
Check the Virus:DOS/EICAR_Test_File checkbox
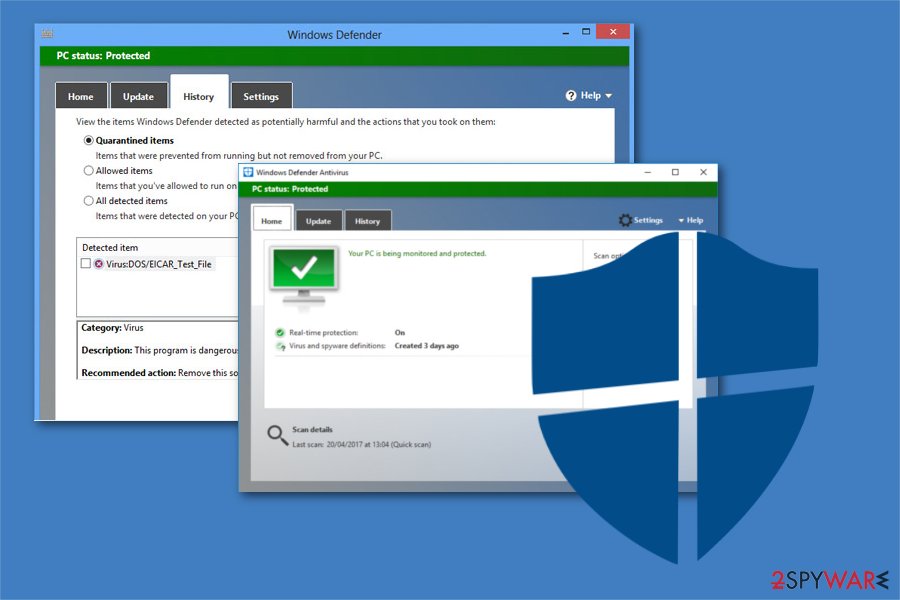(86, 264)
